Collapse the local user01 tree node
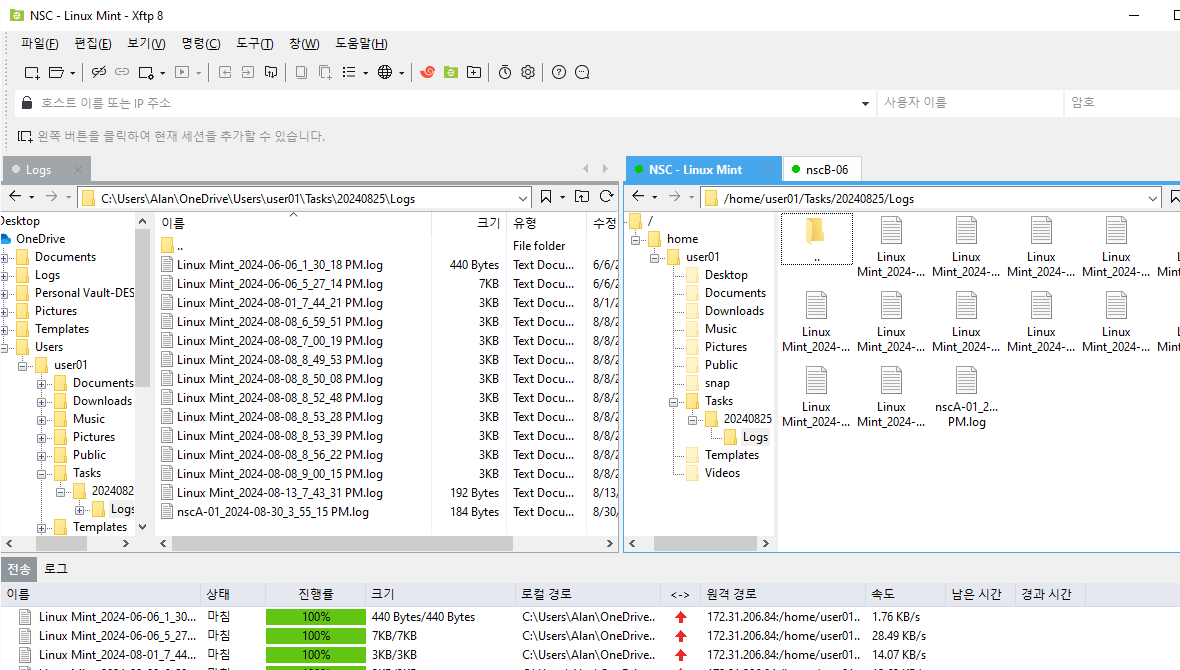Viewport: 1180px width, 670px height. pyautogui.click(x=23, y=366)
